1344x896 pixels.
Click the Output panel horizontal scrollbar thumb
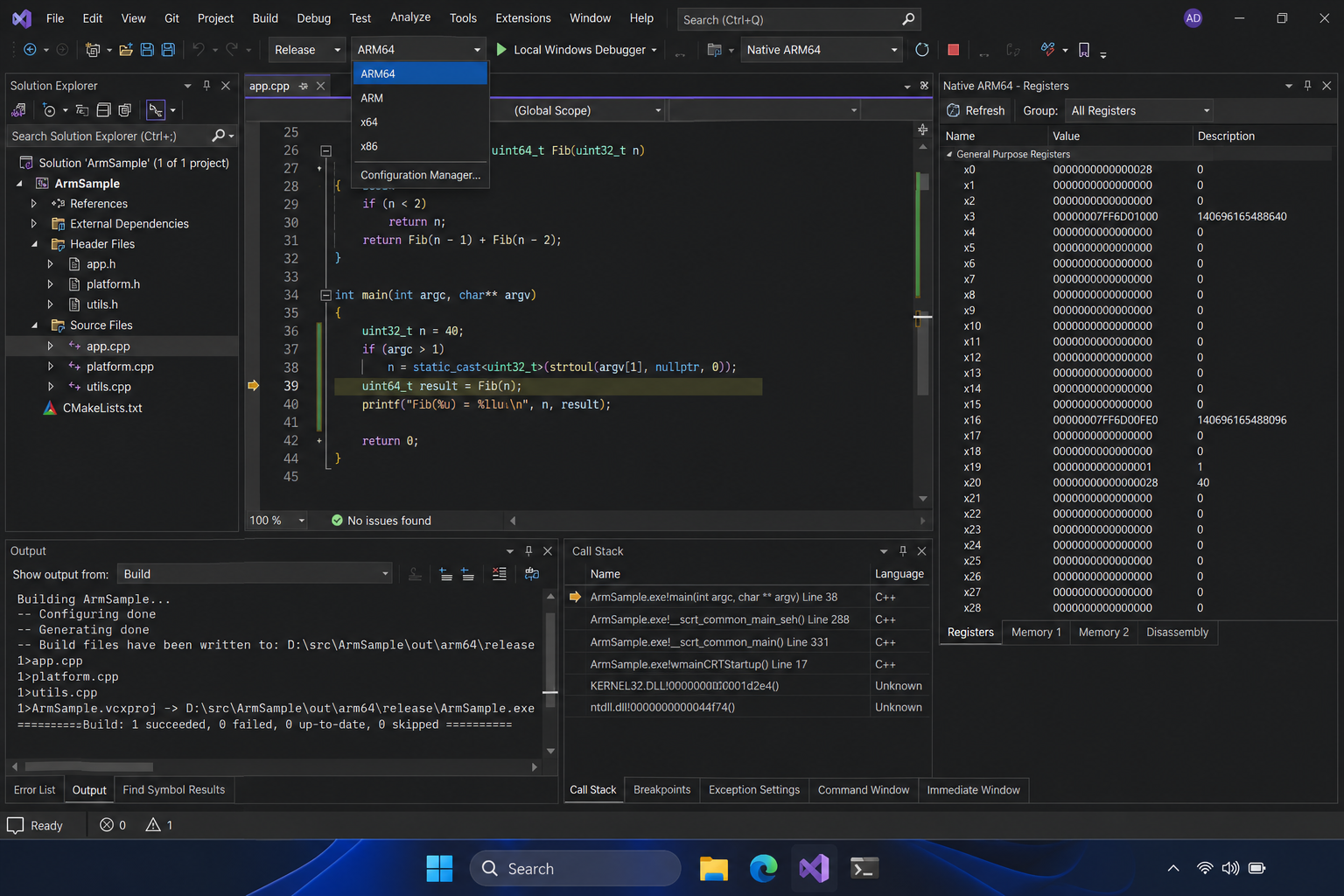(88, 766)
